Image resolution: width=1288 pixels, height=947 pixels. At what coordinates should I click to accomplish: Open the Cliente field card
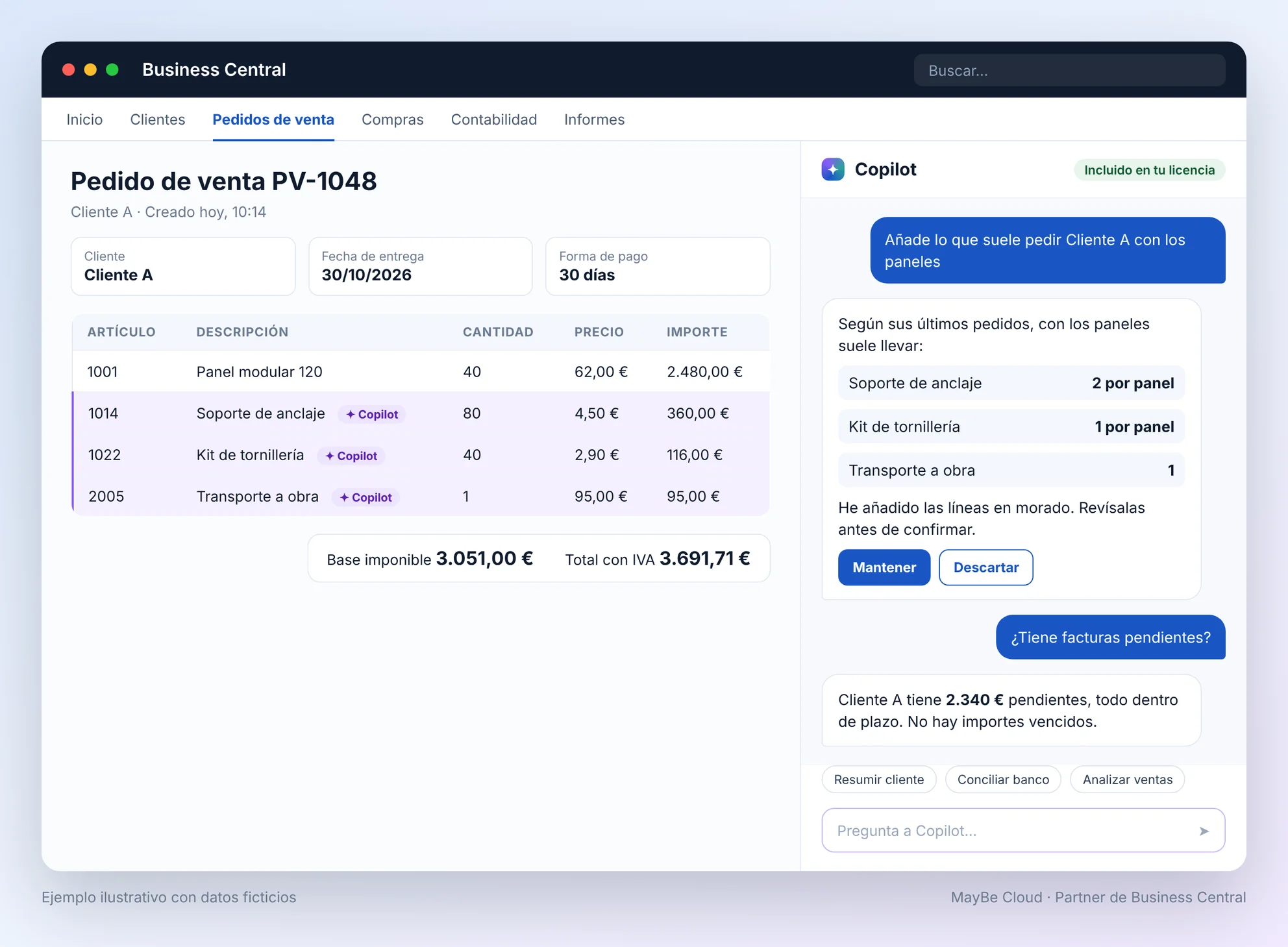[183, 266]
